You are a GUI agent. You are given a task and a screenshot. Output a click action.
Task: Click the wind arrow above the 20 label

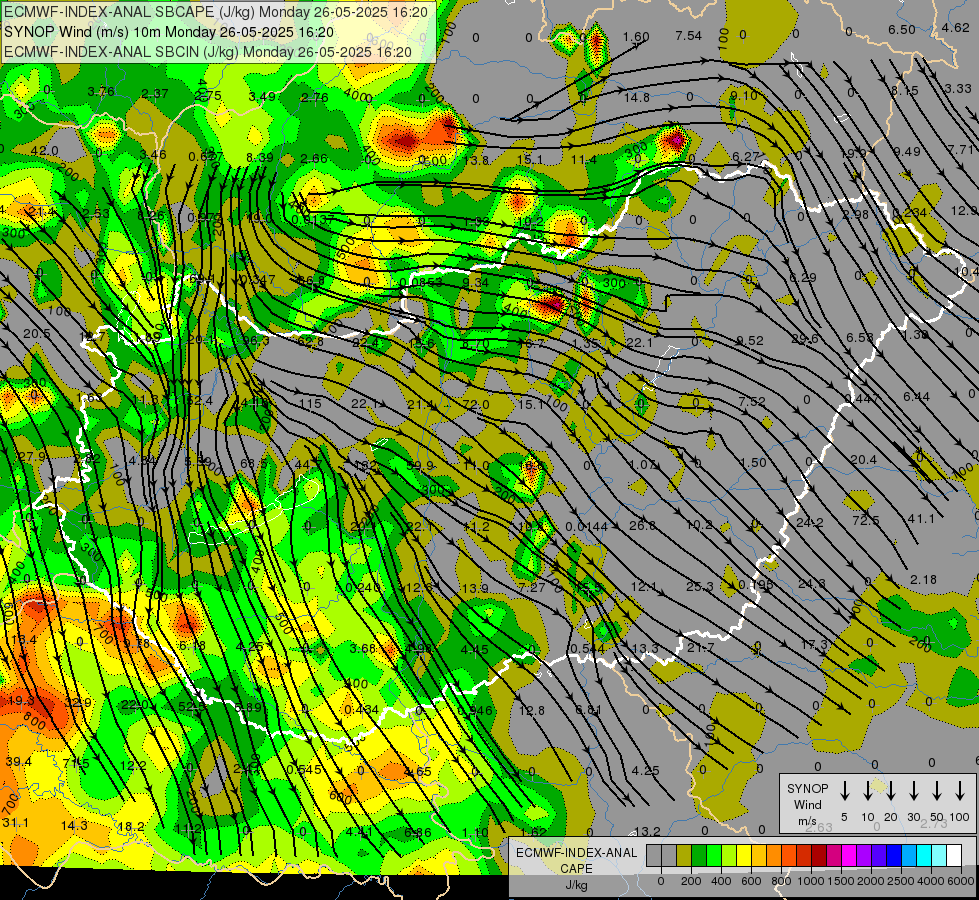[x=890, y=791]
